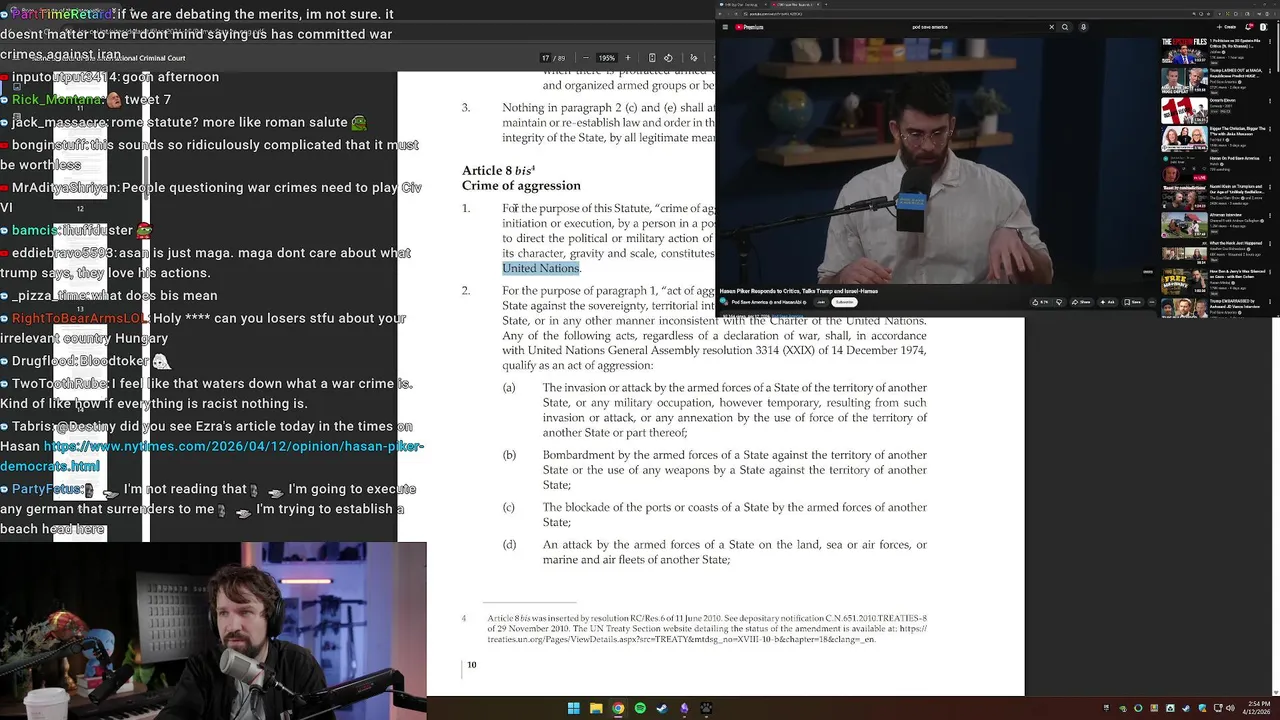Screen dimensions: 1280x720
Task: Open the video's more actions ellipsis
Action: [x=1152, y=302]
